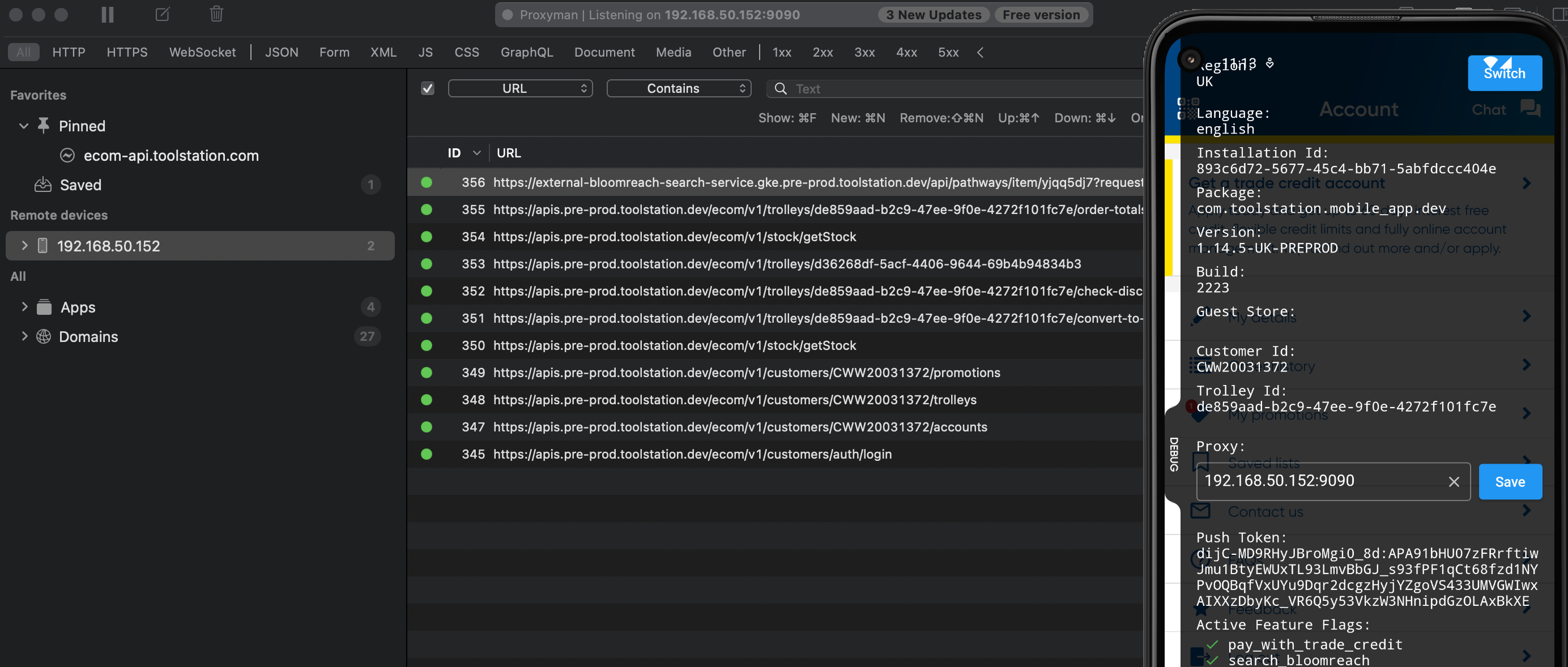Viewport: 1568px width, 667px height.
Task: Click the Domains globe icon
Action: pyautogui.click(x=44, y=336)
